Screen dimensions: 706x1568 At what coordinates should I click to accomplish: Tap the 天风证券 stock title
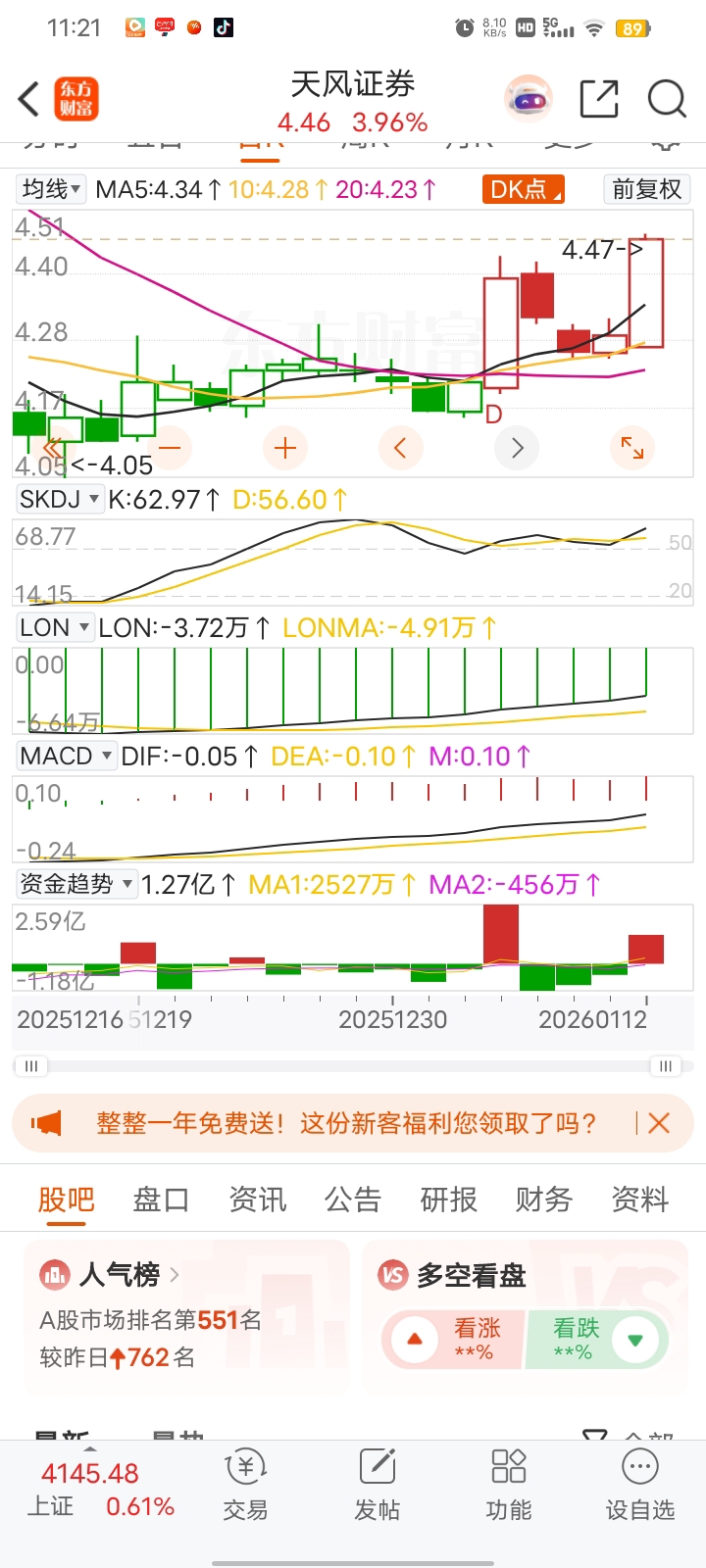(353, 84)
